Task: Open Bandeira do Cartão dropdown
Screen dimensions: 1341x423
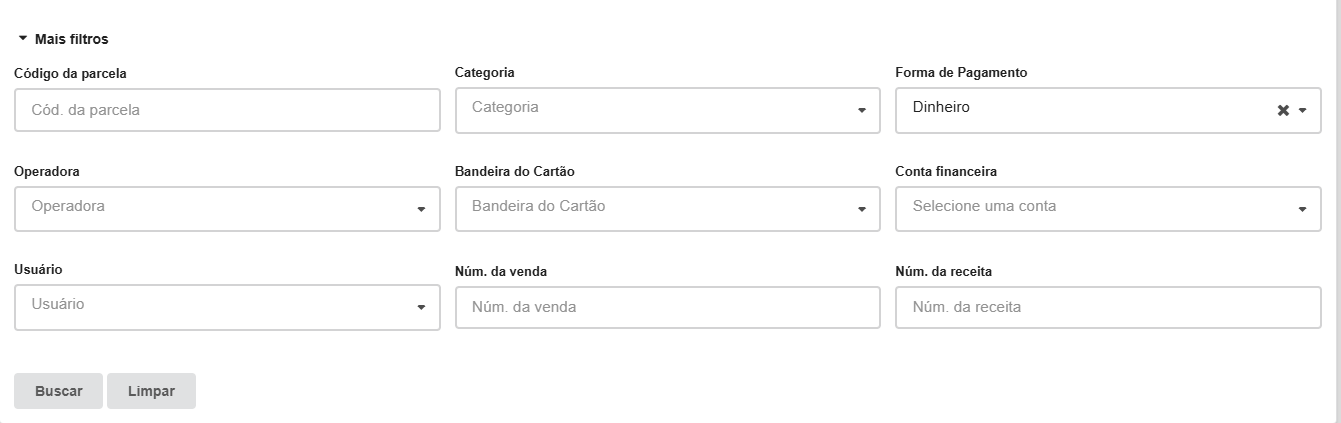Action: [x=667, y=208]
